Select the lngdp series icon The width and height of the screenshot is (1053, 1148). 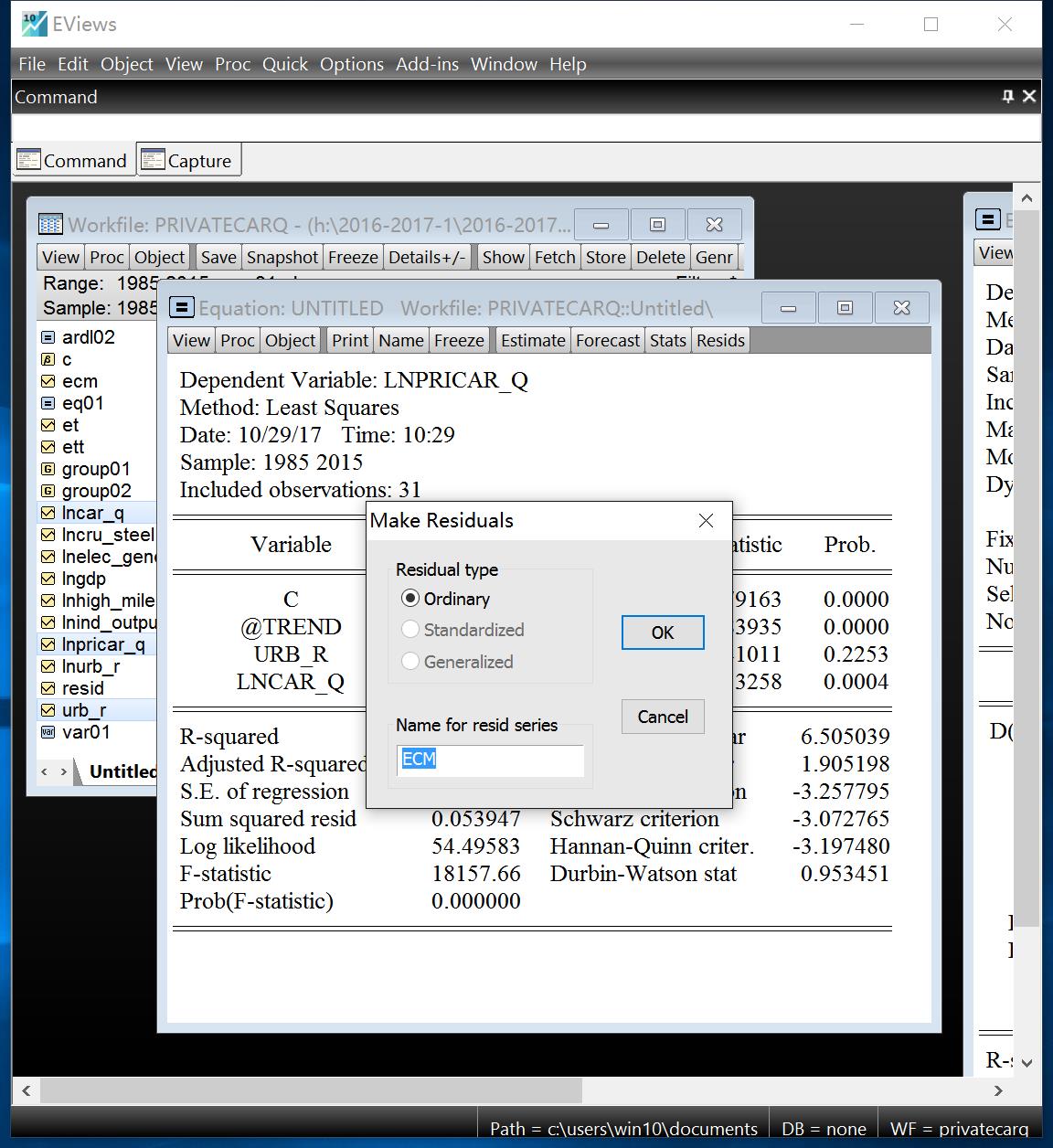(x=48, y=579)
